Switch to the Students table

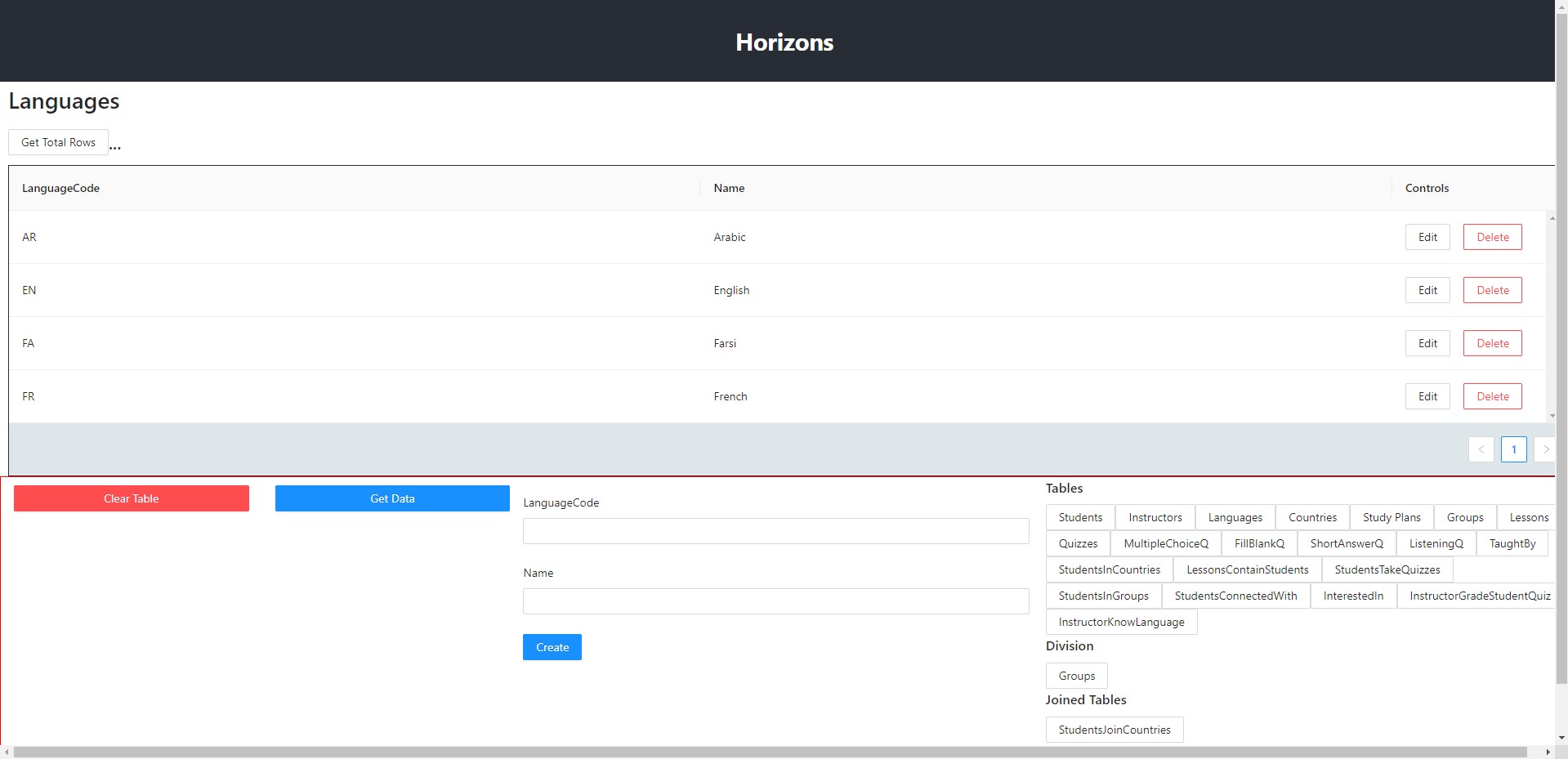(1079, 517)
